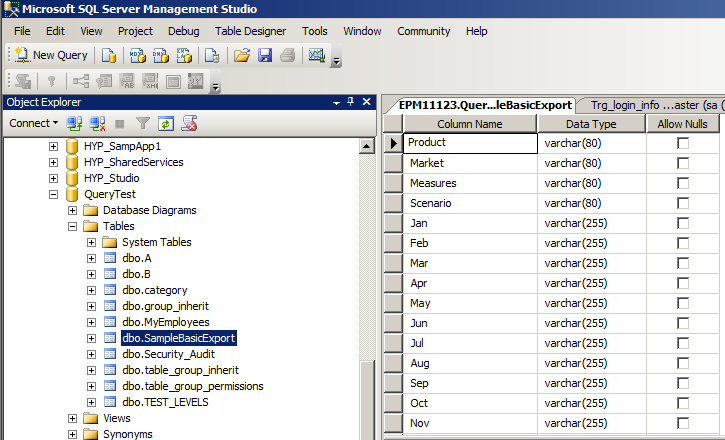Click the Manage Fulltext Index icon
Screen dimensions: 725x440
point(127,81)
